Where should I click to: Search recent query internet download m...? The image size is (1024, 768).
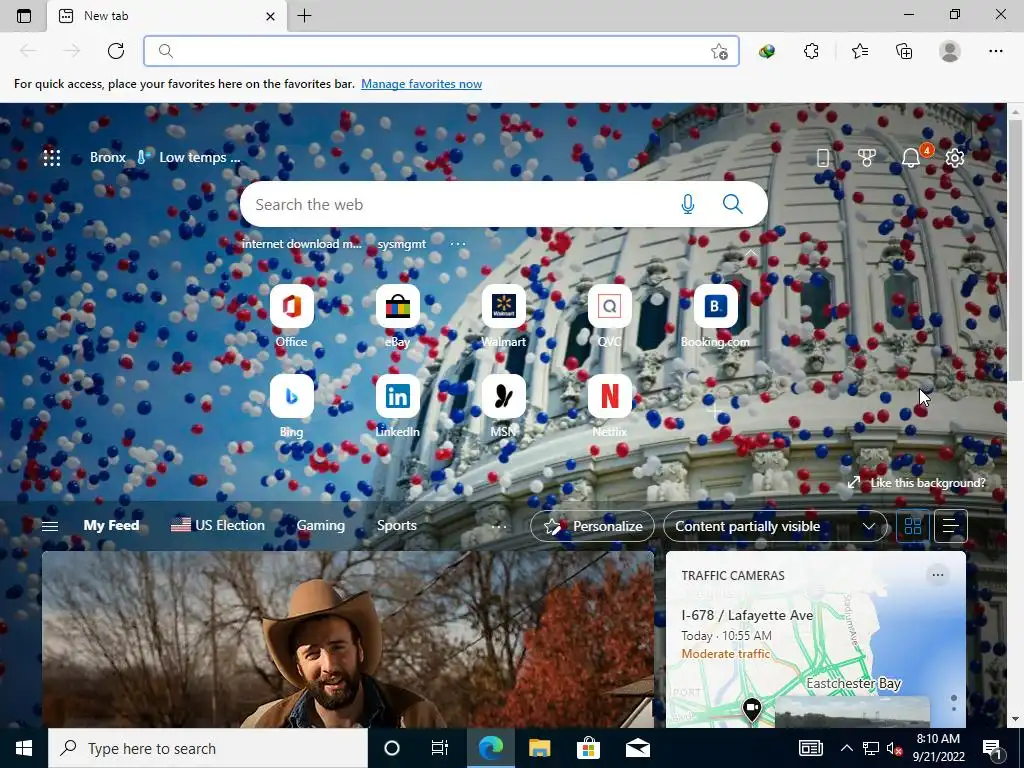coord(301,244)
